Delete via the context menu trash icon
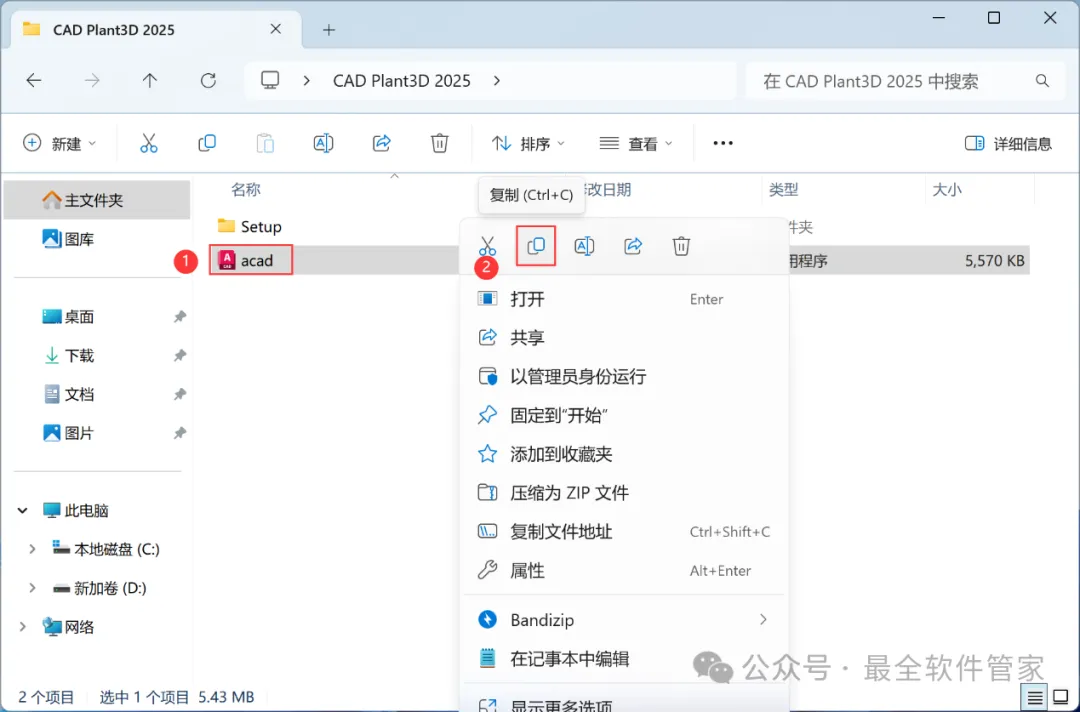Screen dimensions: 1080x712 click(681, 246)
